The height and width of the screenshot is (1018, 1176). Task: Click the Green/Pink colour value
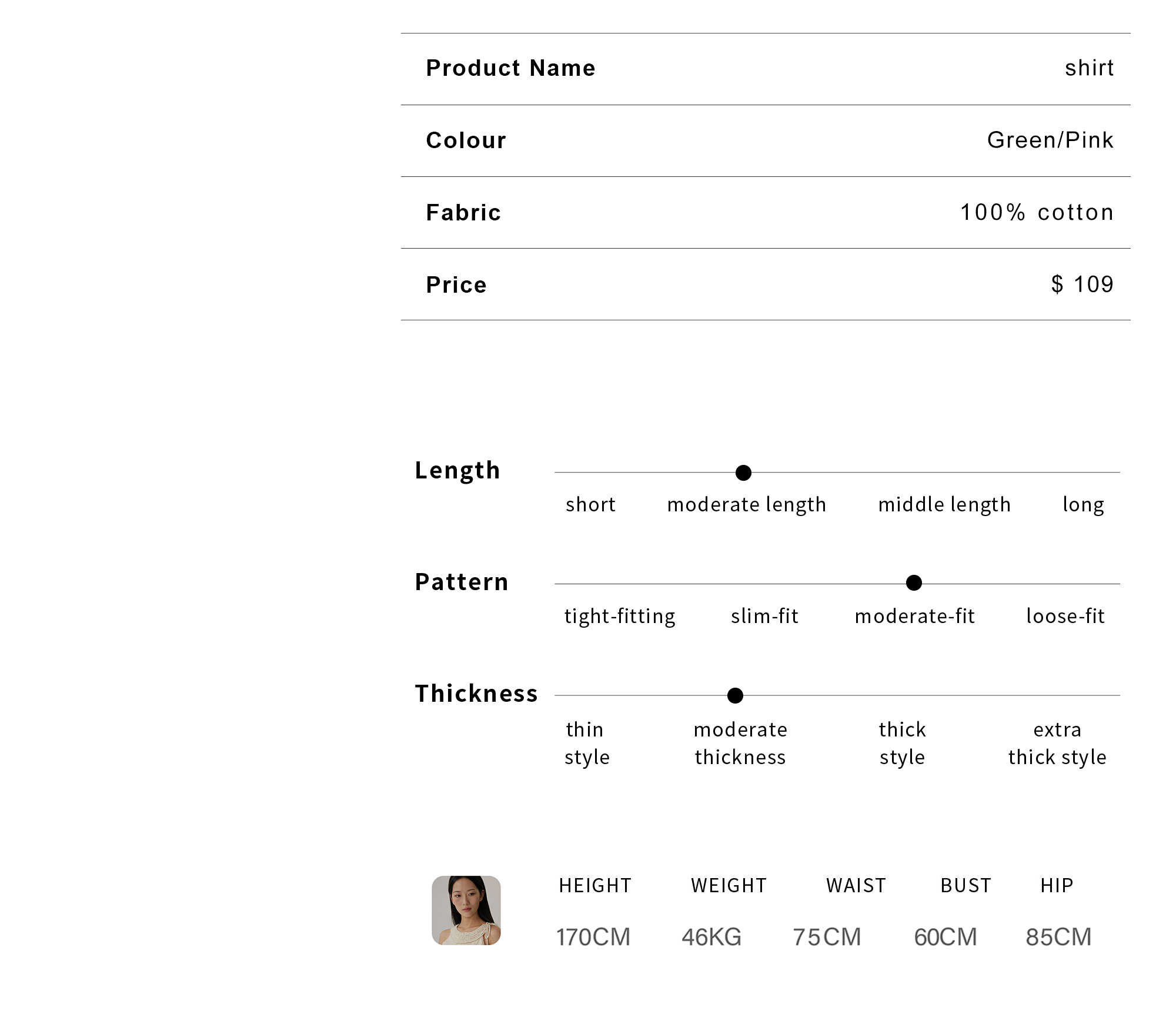pos(1050,140)
